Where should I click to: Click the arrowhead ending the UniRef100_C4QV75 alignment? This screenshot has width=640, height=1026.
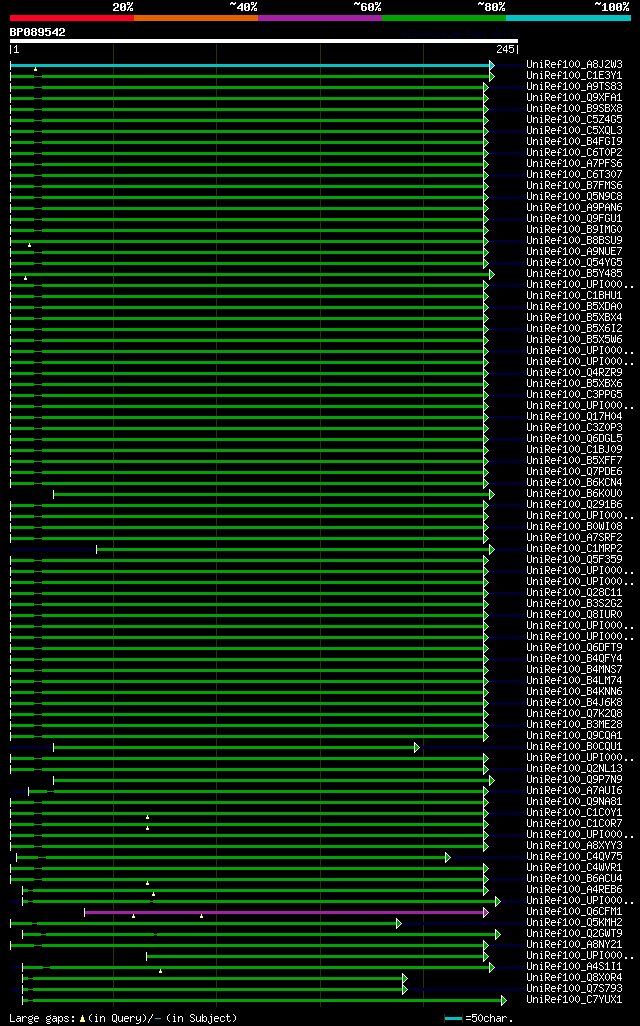click(448, 857)
